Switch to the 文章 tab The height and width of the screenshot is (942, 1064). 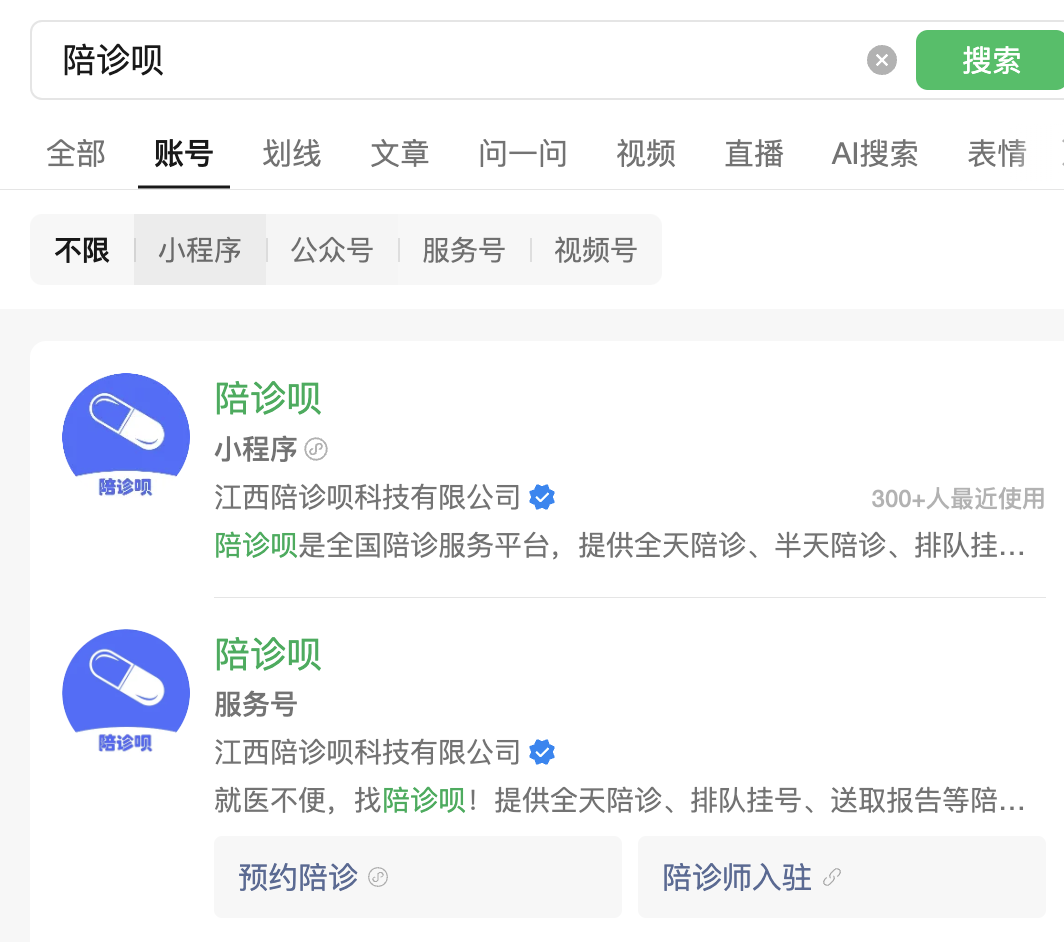click(400, 153)
